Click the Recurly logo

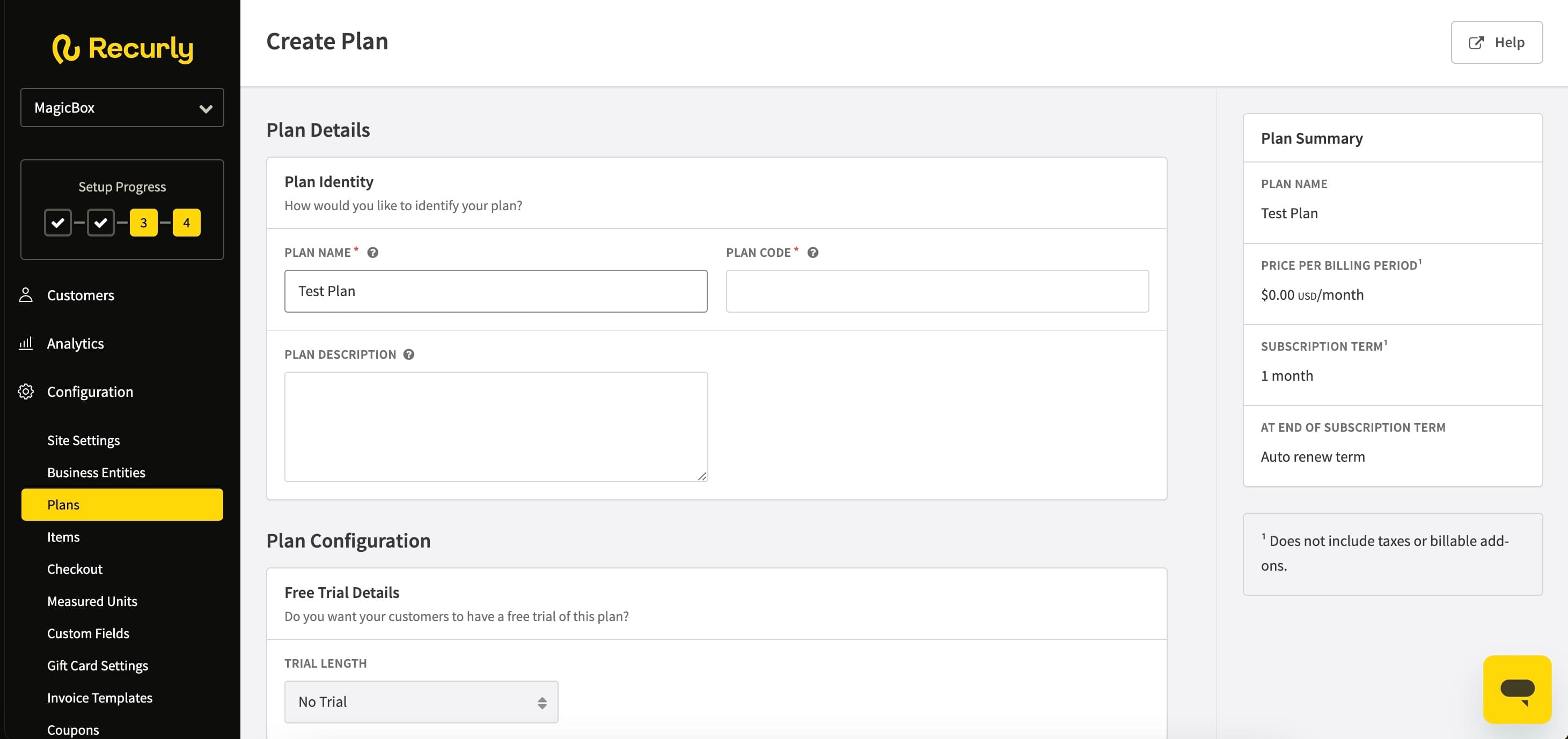121,49
